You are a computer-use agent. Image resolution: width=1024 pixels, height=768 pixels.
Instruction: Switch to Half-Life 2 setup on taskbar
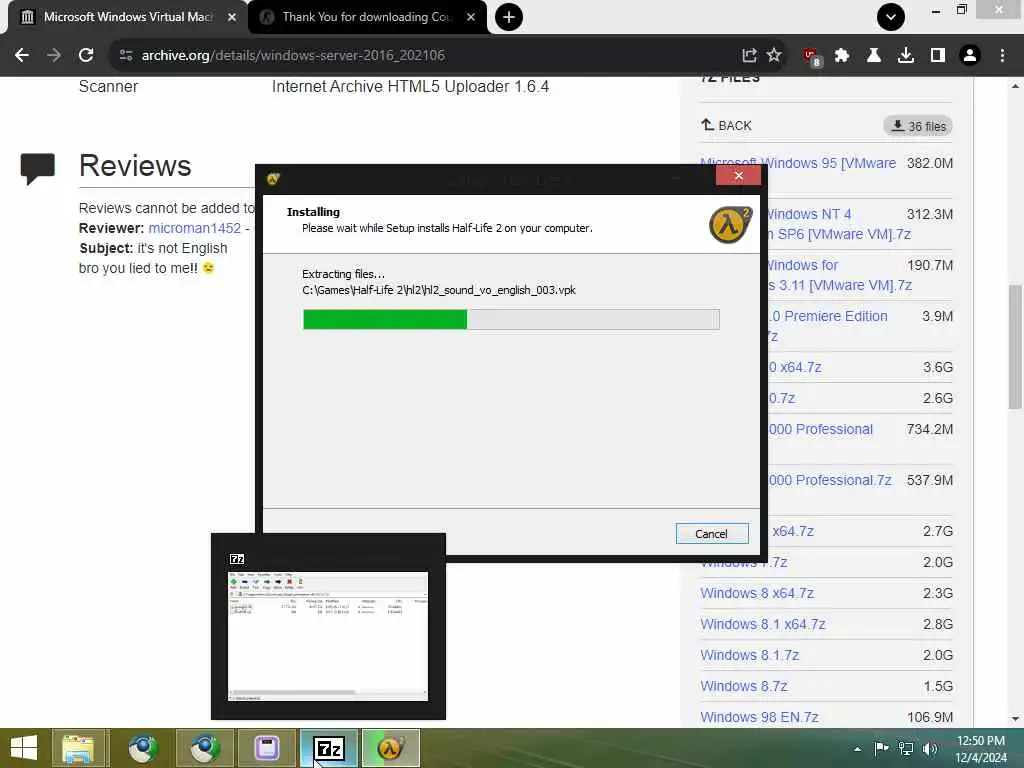pos(391,748)
